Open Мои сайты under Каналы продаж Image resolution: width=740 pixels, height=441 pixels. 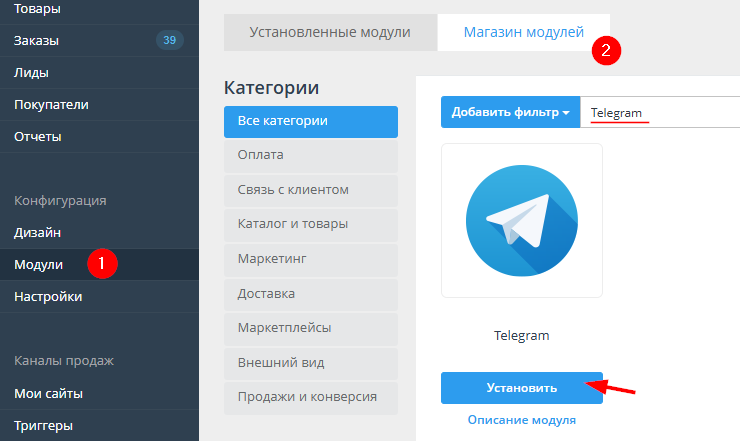[x=99, y=393]
